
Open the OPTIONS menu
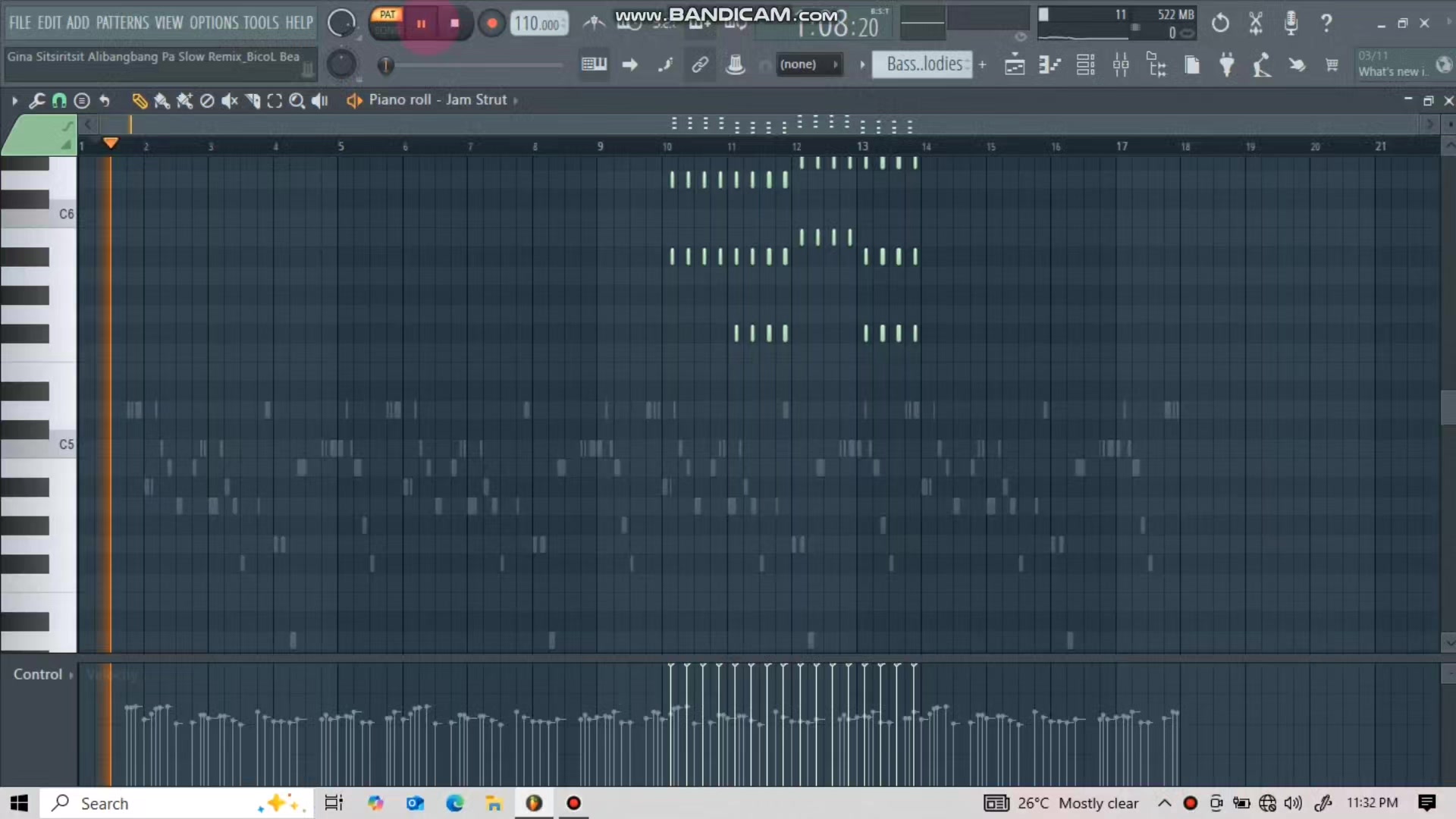pyautogui.click(x=213, y=23)
